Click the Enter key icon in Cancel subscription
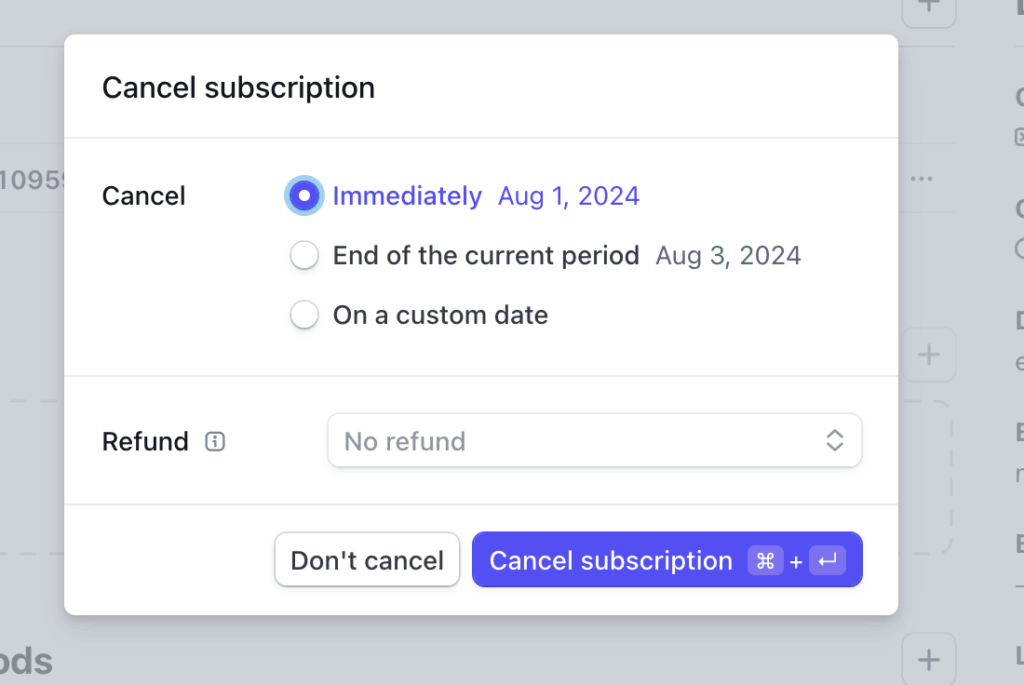This screenshot has width=1024, height=685. (827, 561)
